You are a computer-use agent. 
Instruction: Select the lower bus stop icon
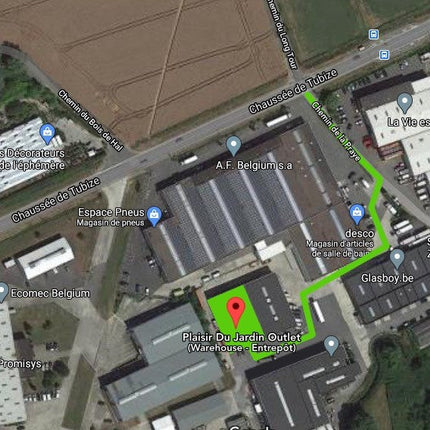click(384, 54)
